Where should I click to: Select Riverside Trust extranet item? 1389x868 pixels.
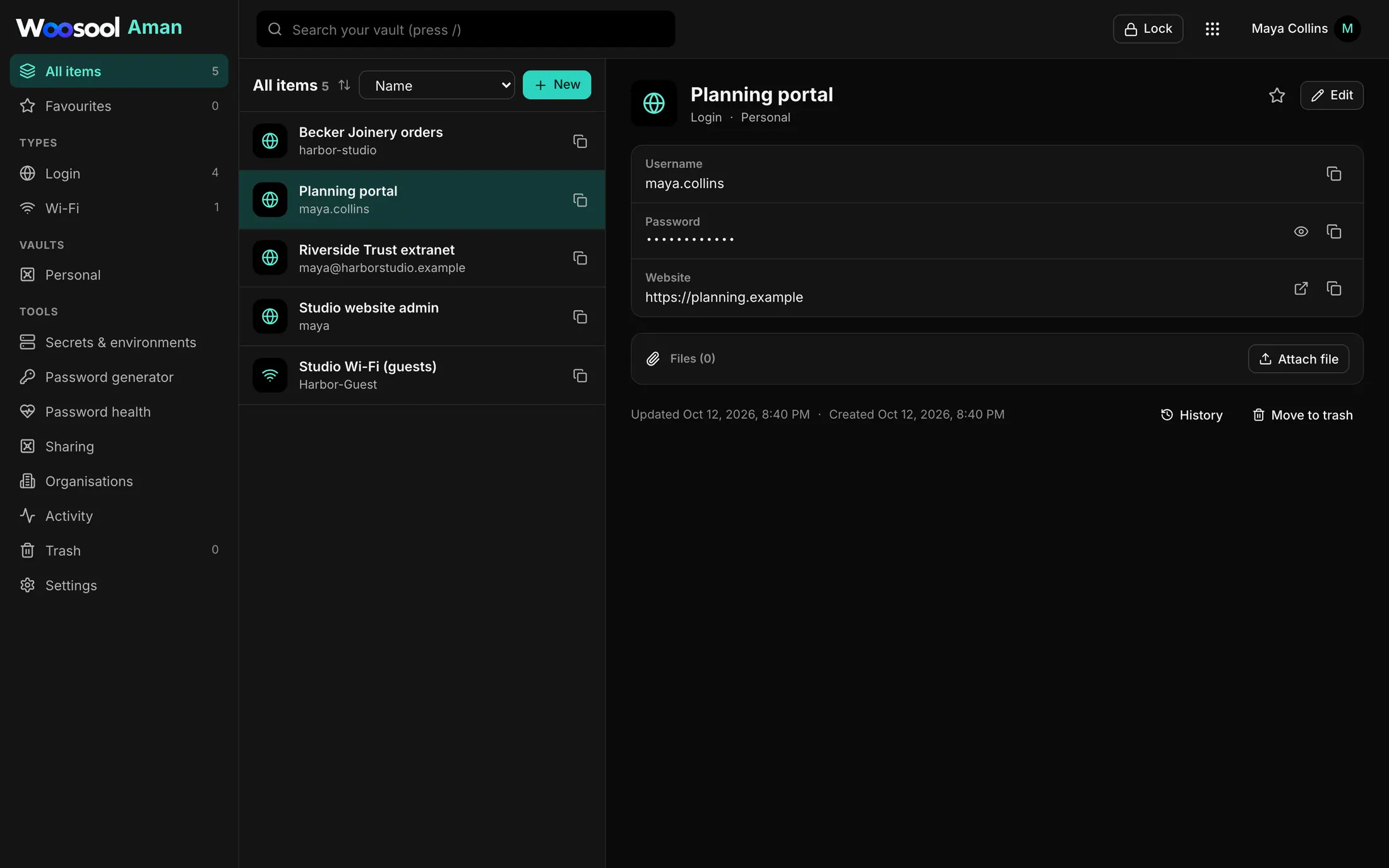tap(422, 258)
